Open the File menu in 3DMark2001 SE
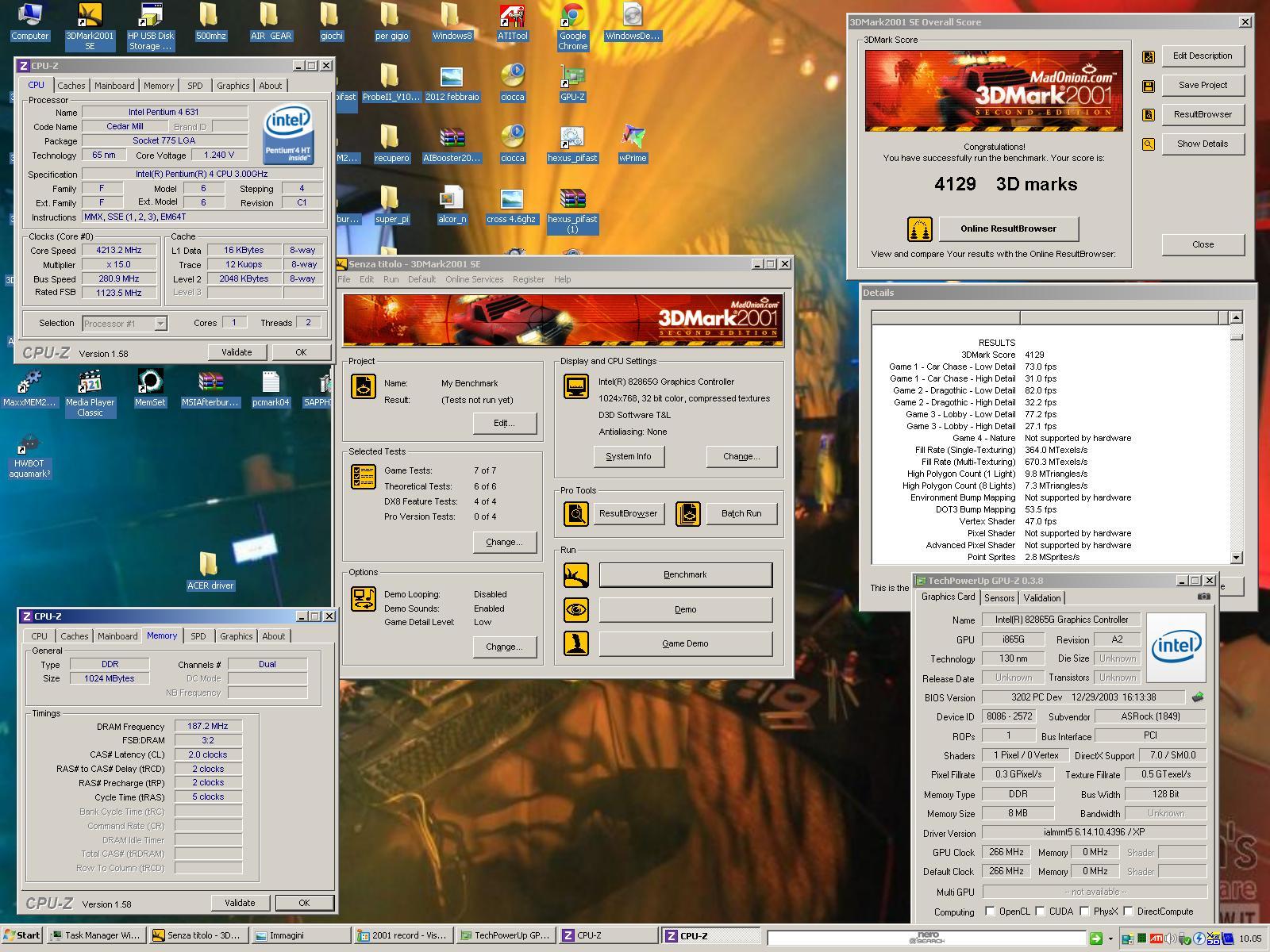The width and height of the screenshot is (1270, 952). click(344, 279)
